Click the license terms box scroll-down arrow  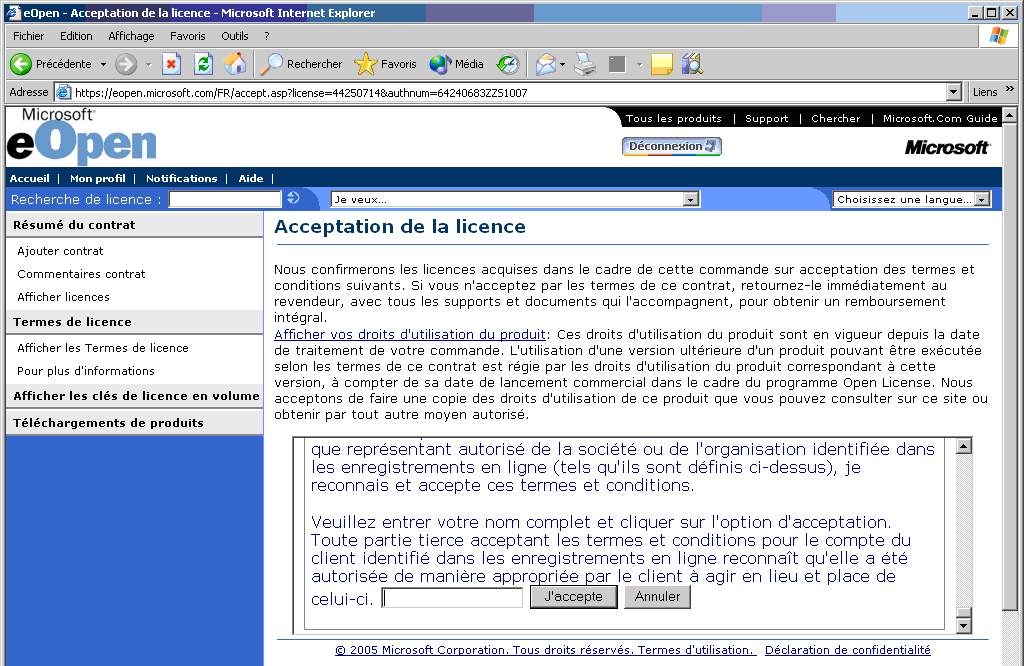963,626
